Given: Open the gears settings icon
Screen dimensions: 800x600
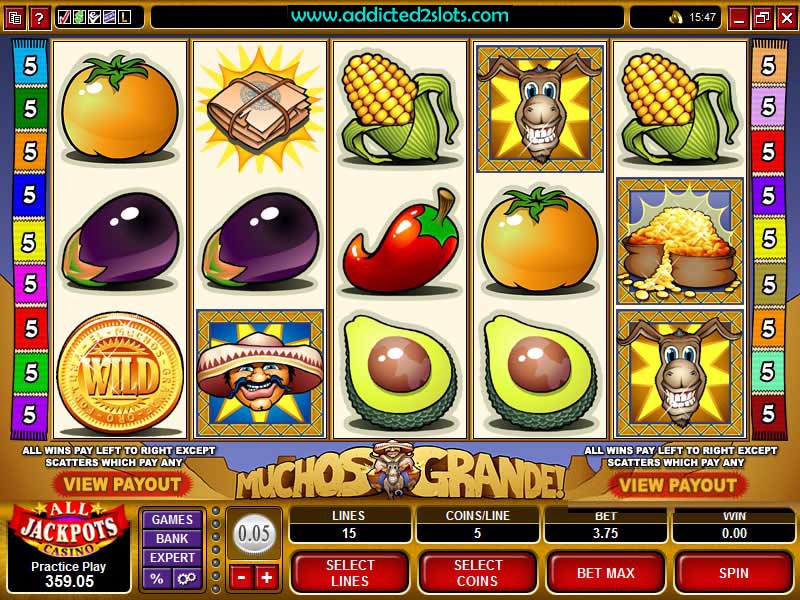Looking at the screenshot, I should pyautogui.click(x=186, y=579).
